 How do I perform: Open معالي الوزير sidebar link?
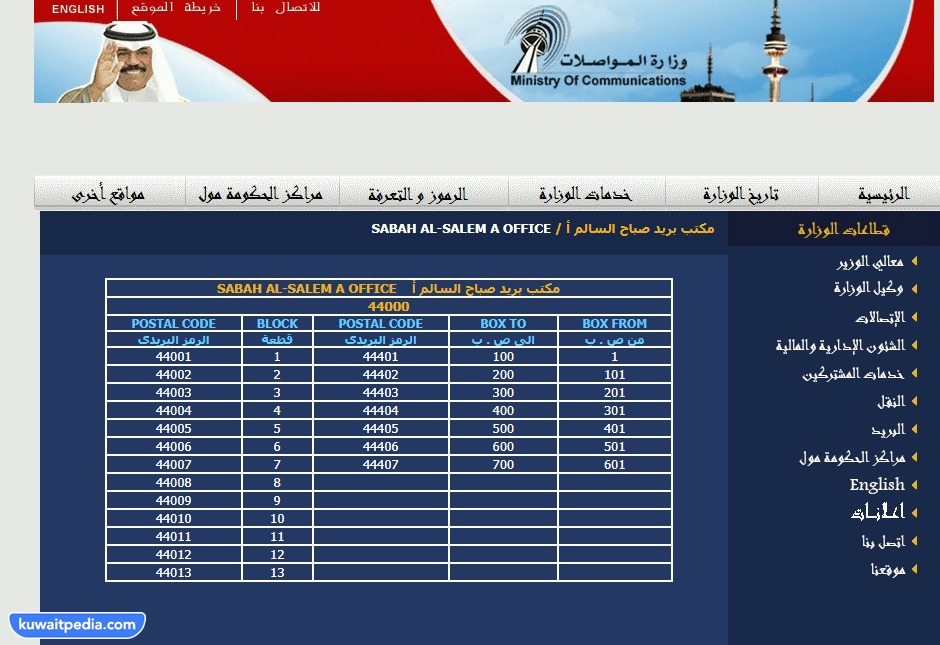[x=870, y=261]
